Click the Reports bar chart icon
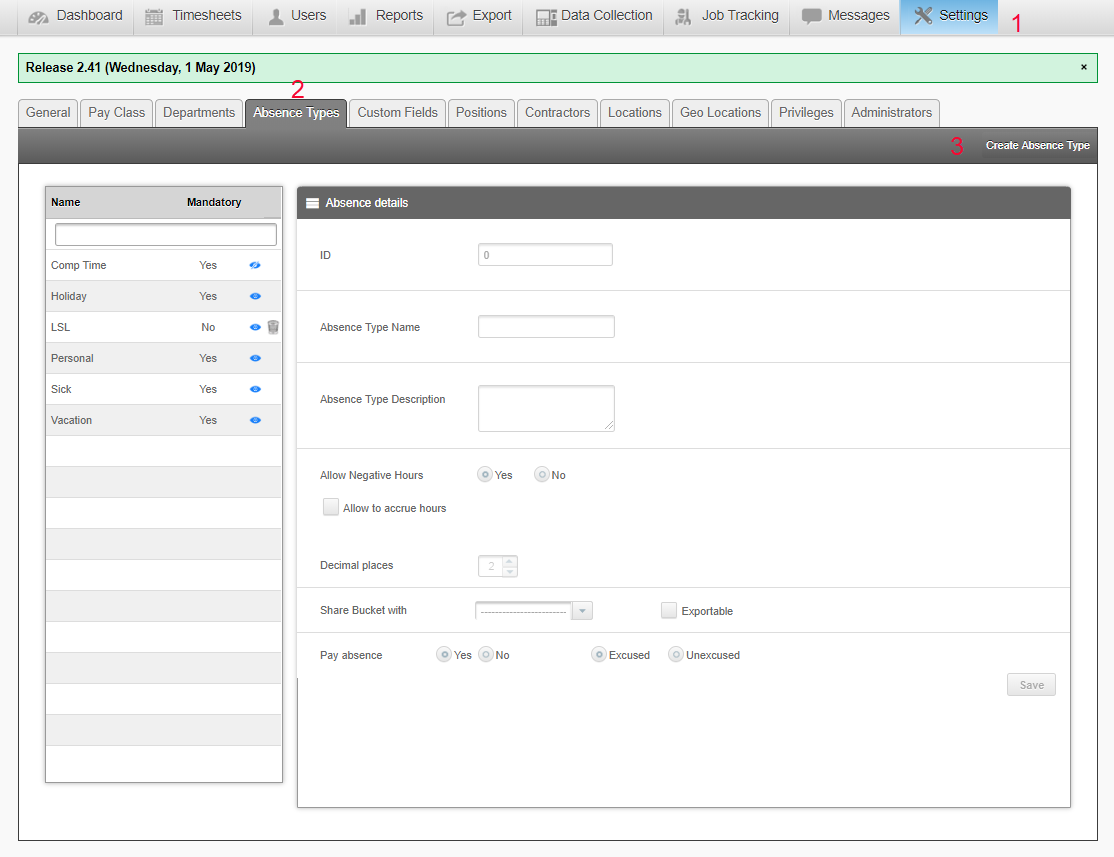 pos(357,17)
